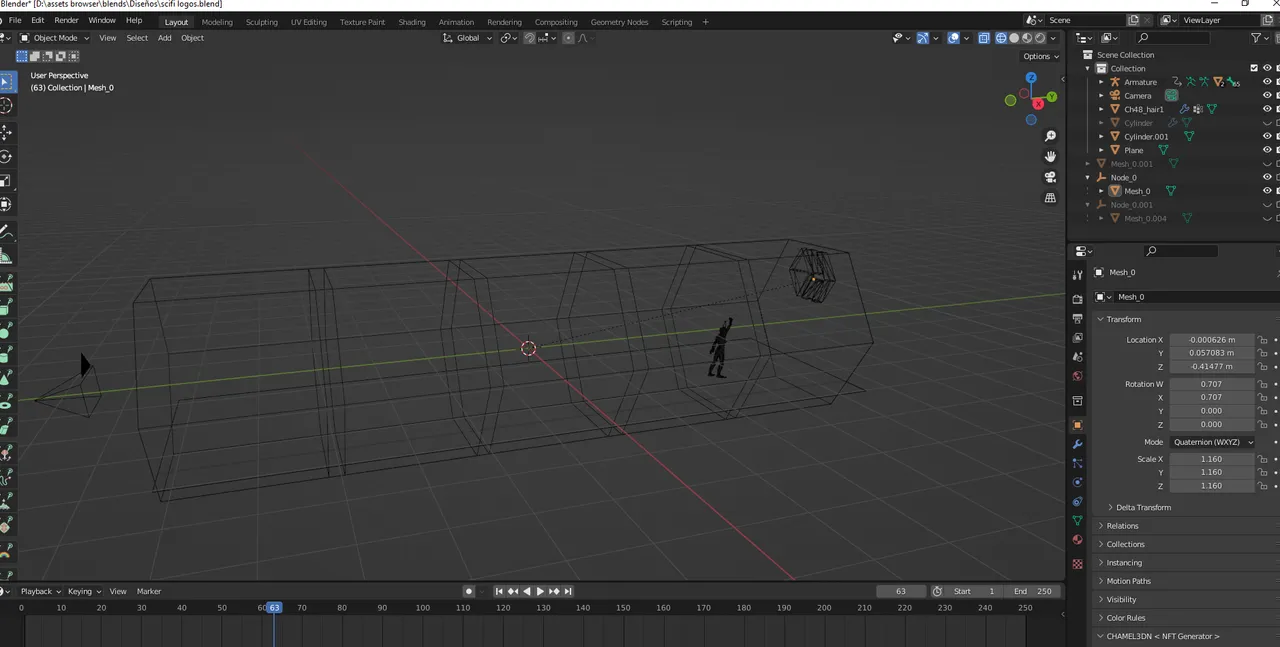
Task: Open the Global transform orientation dropdown
Action: click(x=468, y=38)
